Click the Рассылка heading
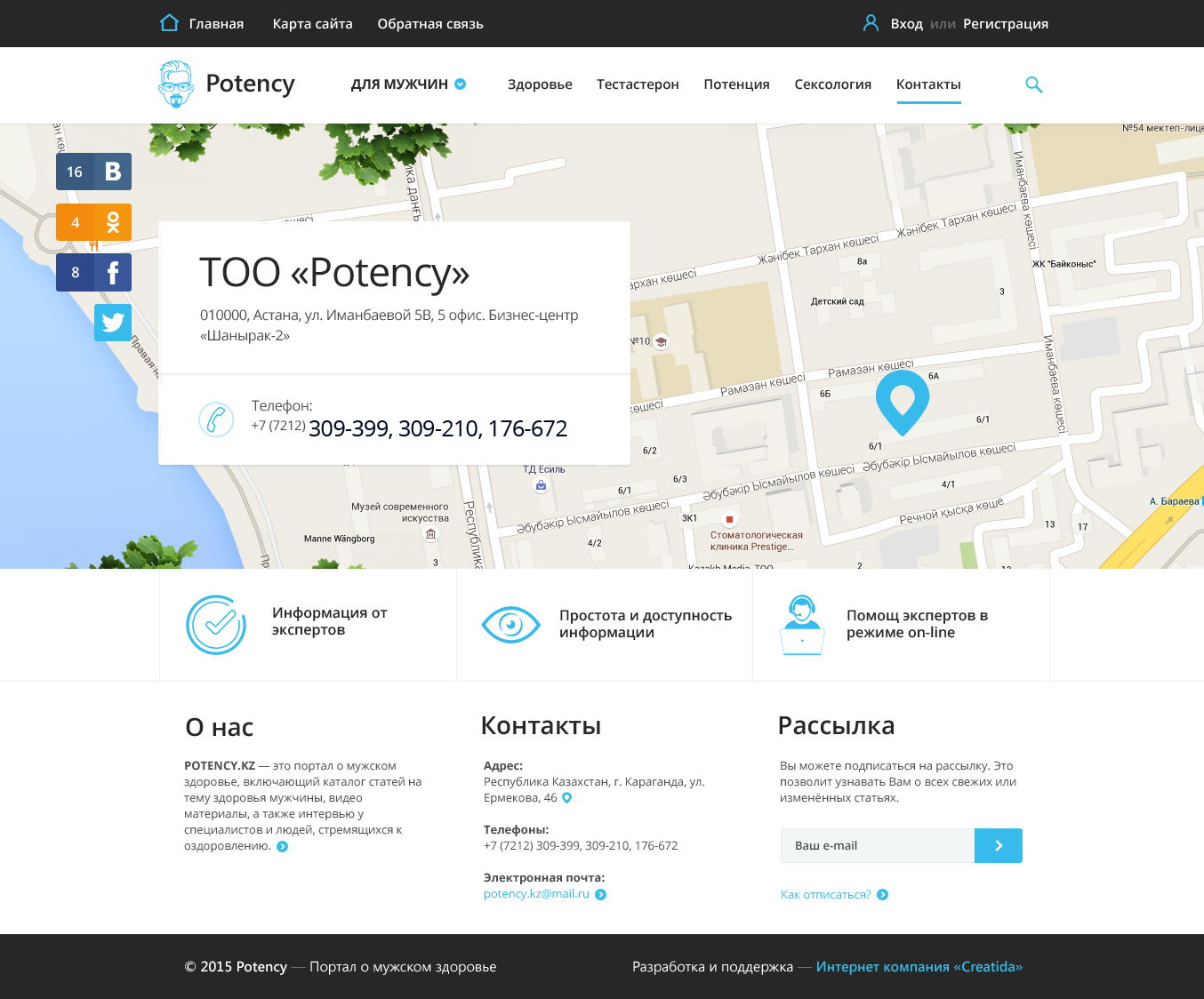 (x=836, y=725)
